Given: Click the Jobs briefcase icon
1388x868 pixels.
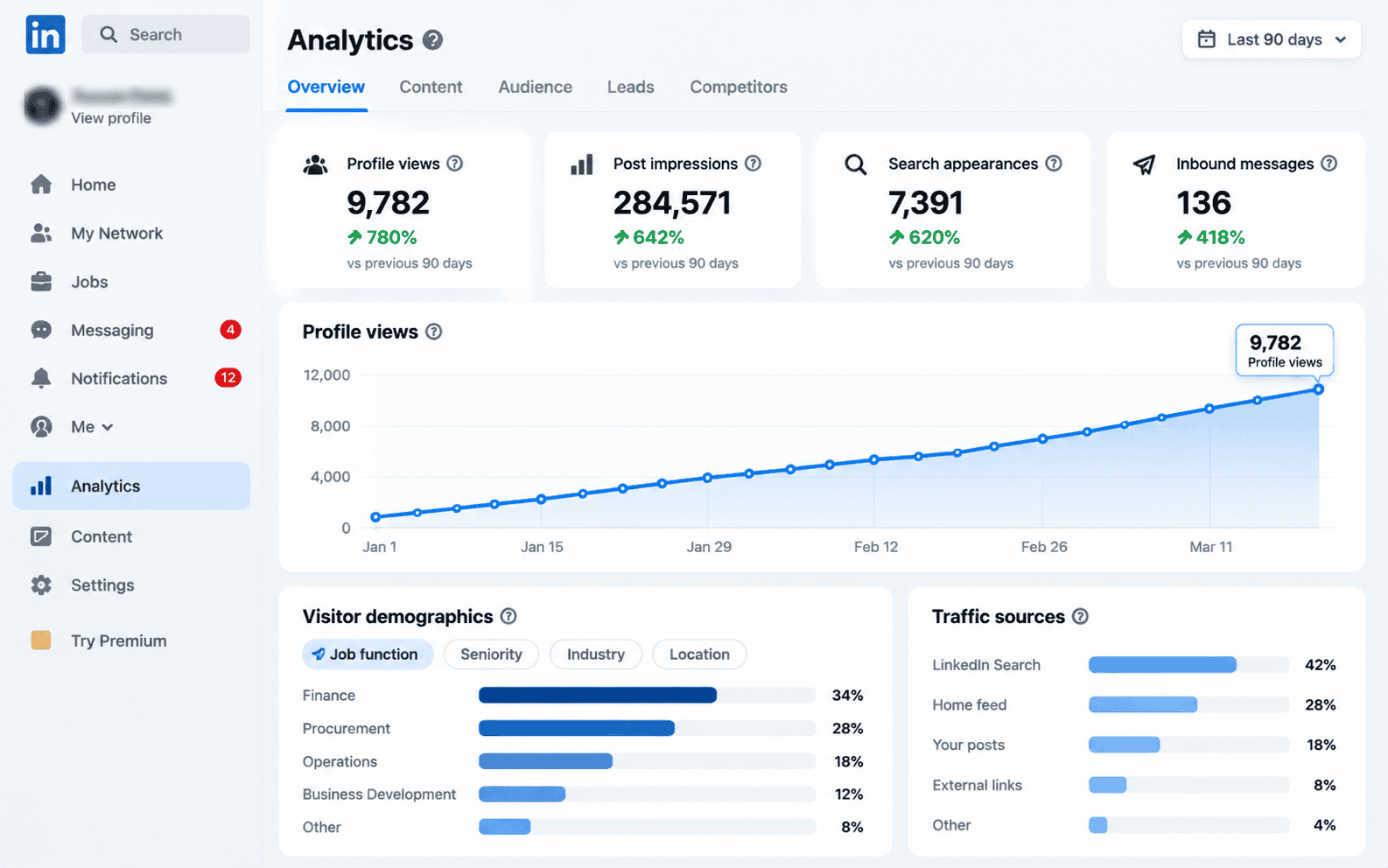Looking at the screenshot, I should (x=41, y=282).
